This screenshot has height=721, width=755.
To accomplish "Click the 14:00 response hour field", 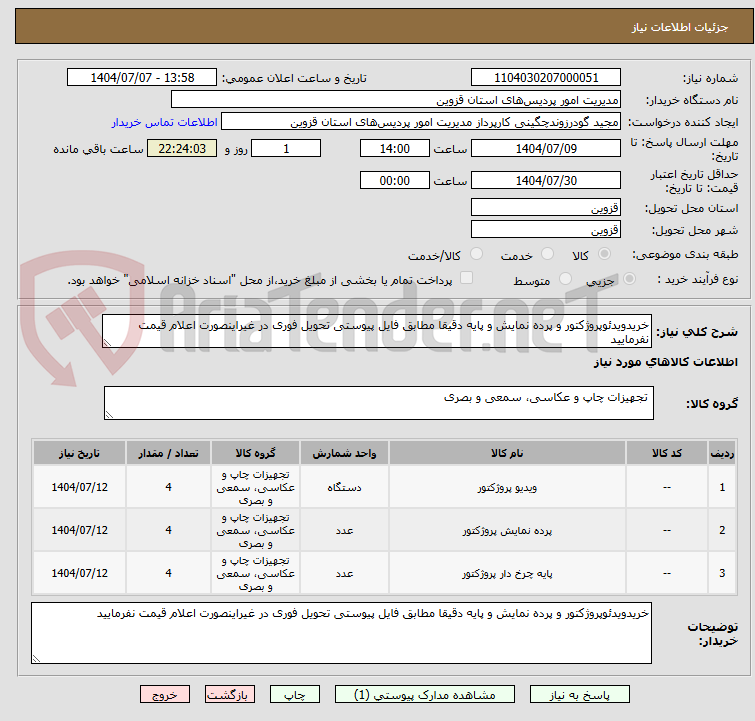I will click(x=395, y=149).
